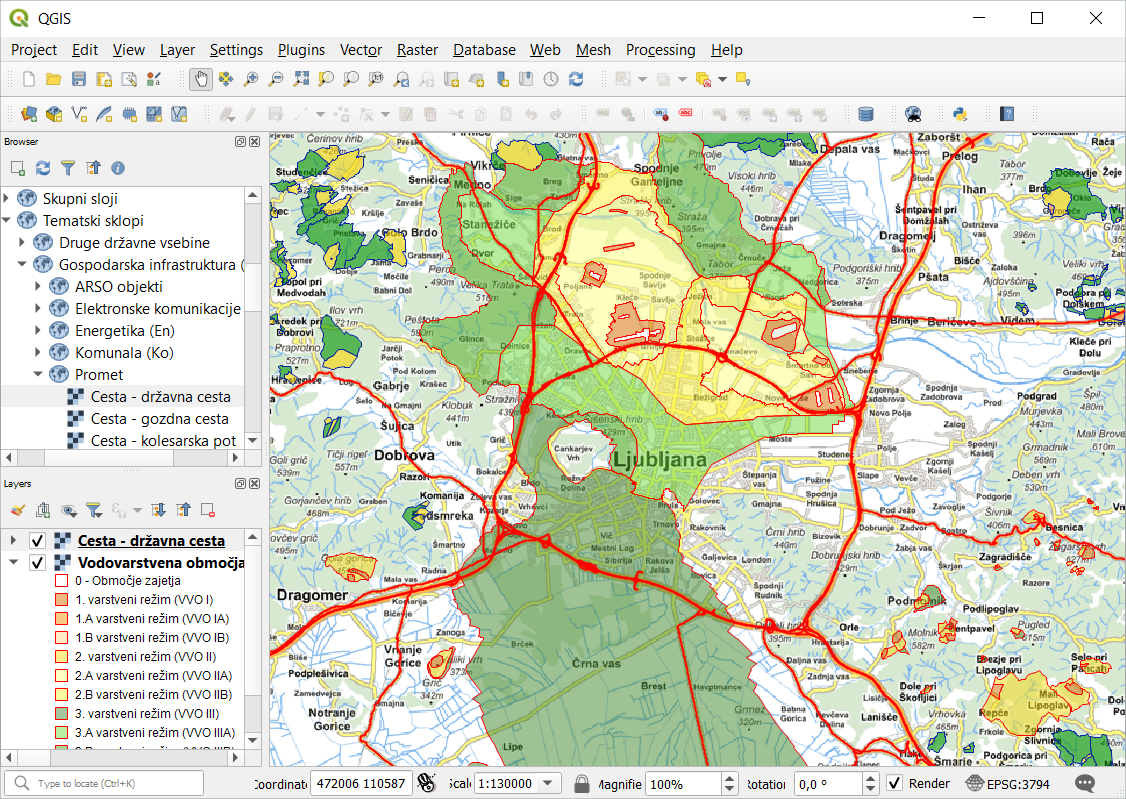Open the map scale dropdown
This screenshot has width=1126, height=799.
pos(548,784)
